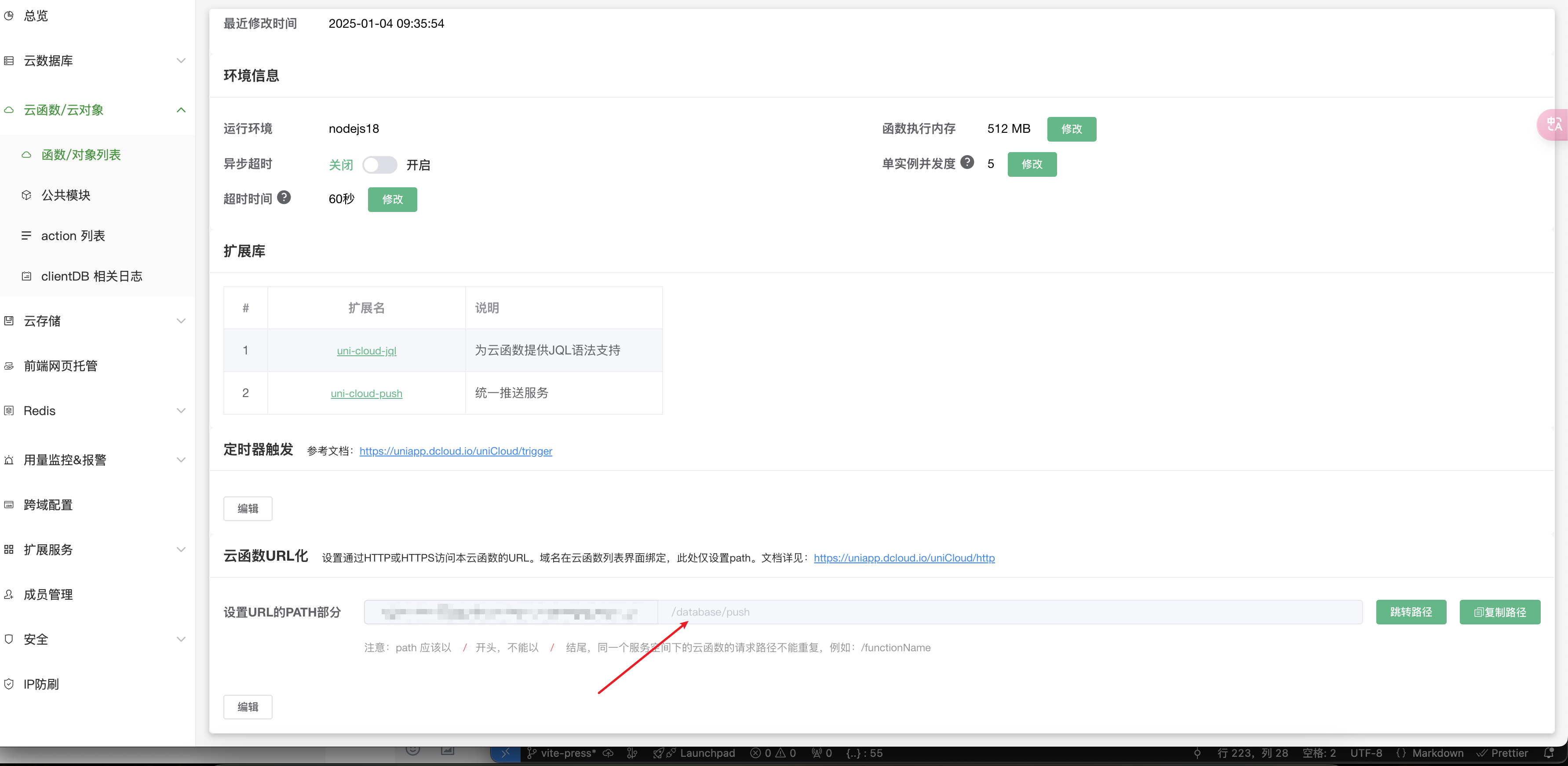Click 编辑 button under 云函数URL化

(x=248, y=707)
